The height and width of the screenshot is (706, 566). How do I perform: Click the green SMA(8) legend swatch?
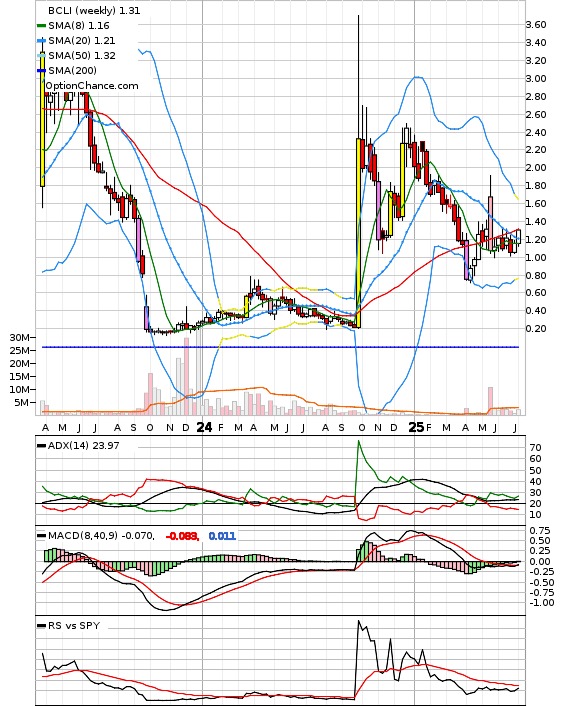pos(41,26)
